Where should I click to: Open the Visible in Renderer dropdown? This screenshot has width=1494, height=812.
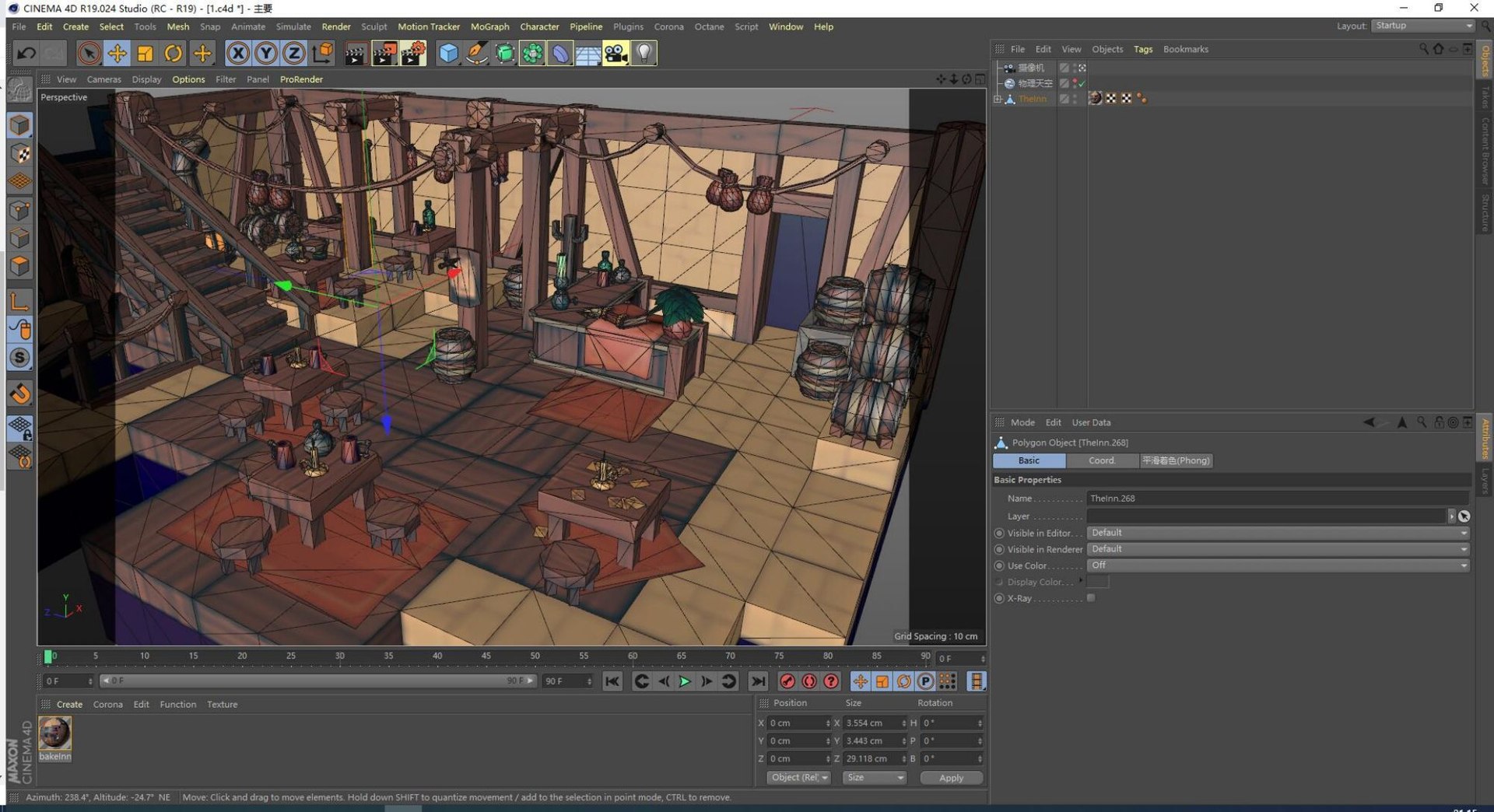(1278, 549)
